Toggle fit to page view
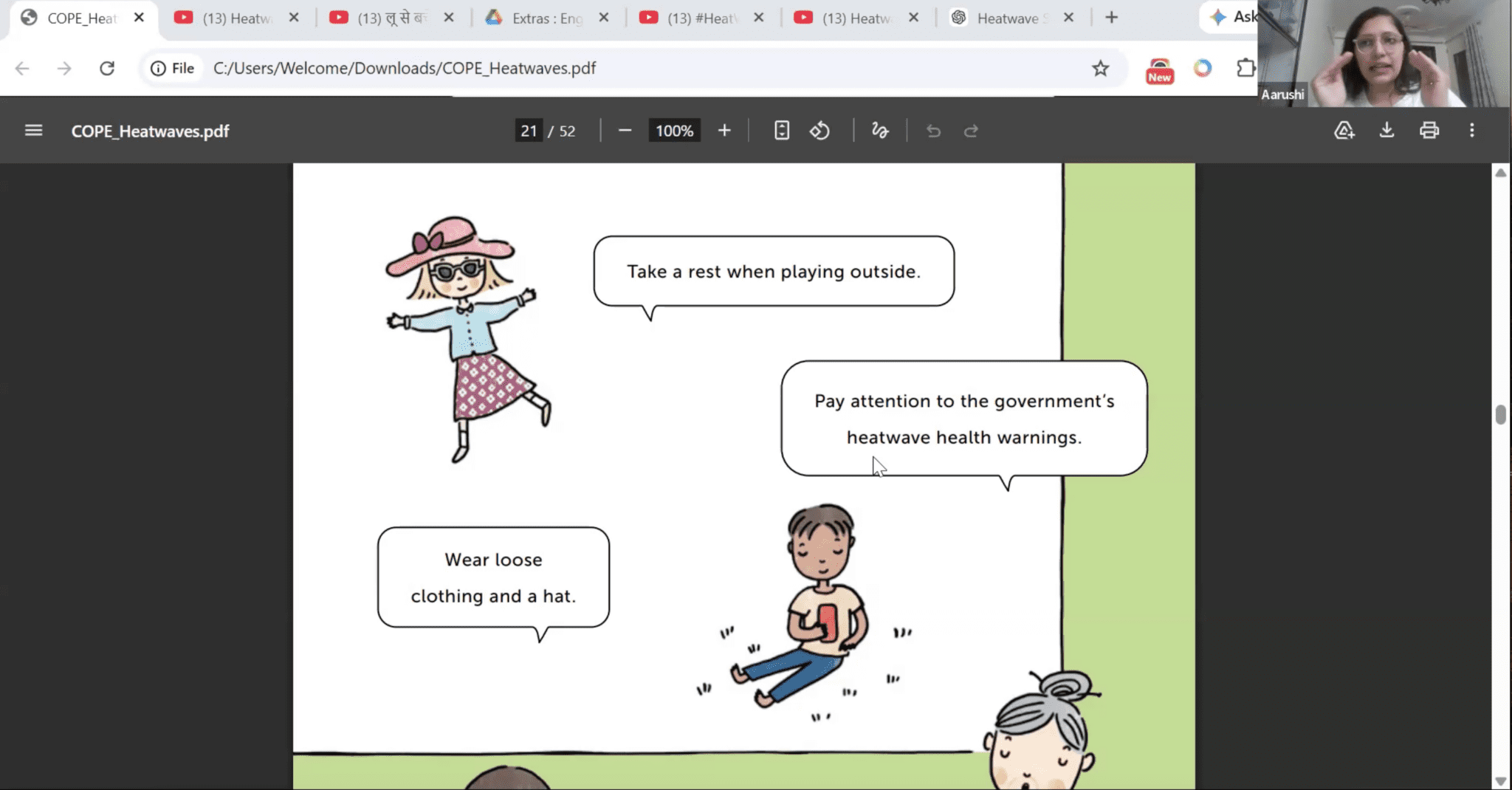 (782, 131)
